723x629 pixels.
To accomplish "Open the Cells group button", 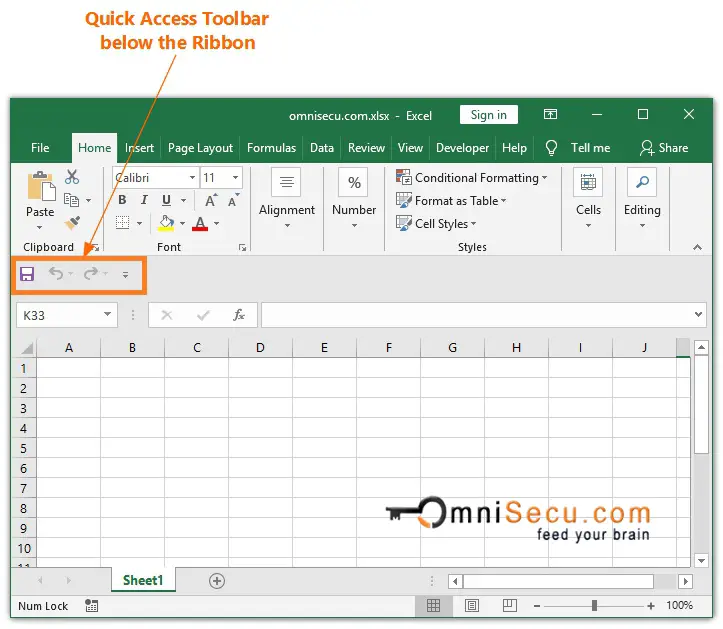I will (588, 198).
